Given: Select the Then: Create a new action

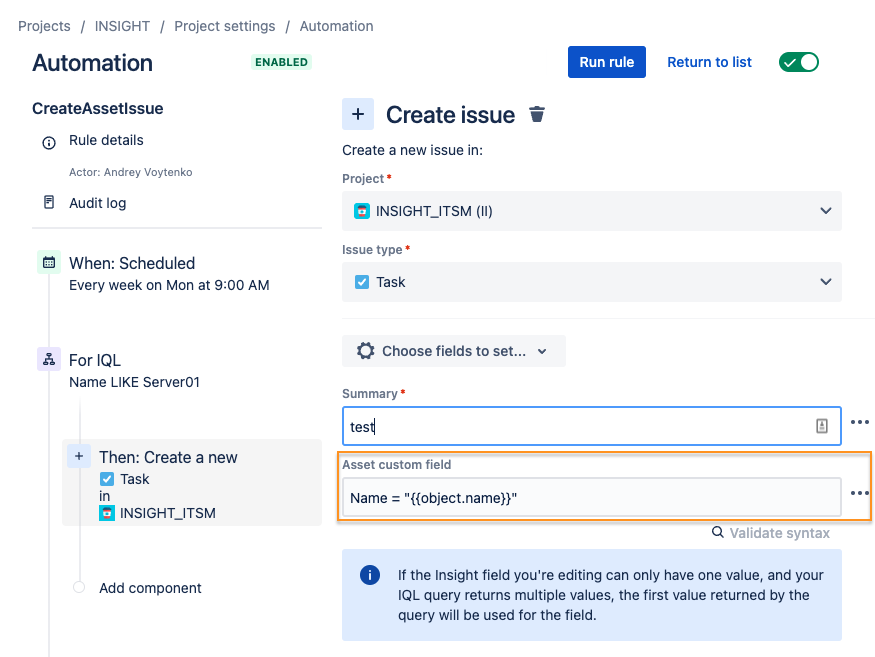Looking at the screenshot, I should pos(192,482).
